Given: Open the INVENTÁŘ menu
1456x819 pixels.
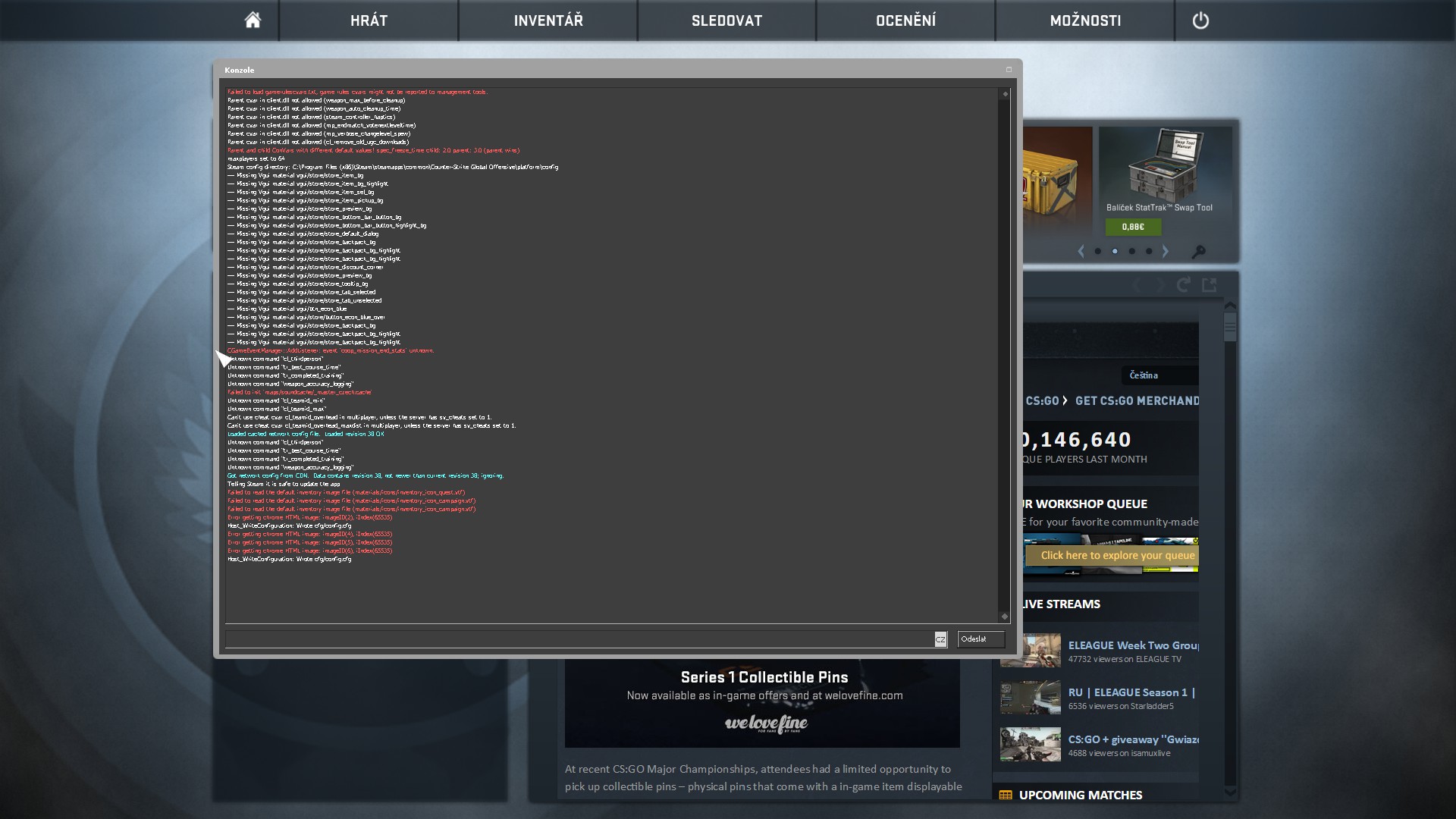Looking at the screenshot, I should [548, 20].
